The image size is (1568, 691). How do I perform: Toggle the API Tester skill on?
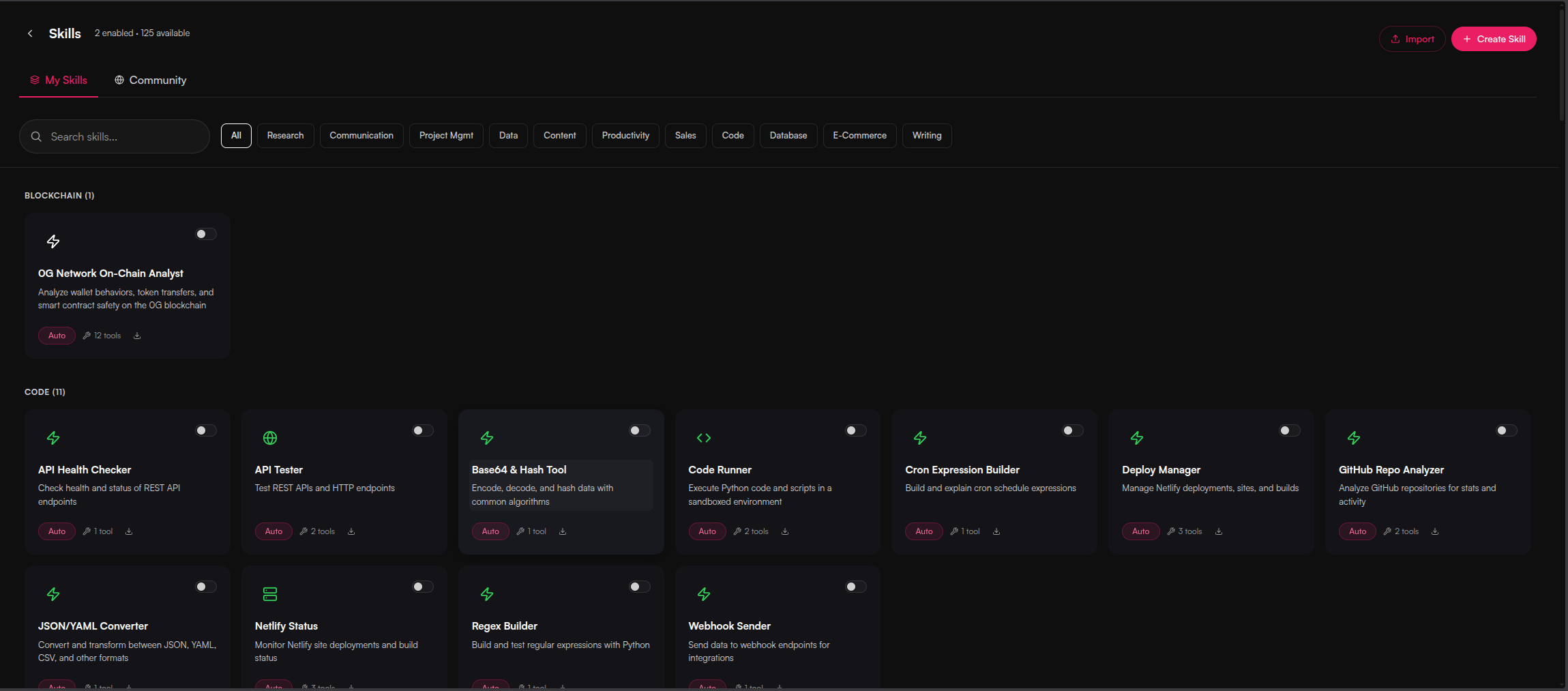pyautogui.click(x=423, y=430)
